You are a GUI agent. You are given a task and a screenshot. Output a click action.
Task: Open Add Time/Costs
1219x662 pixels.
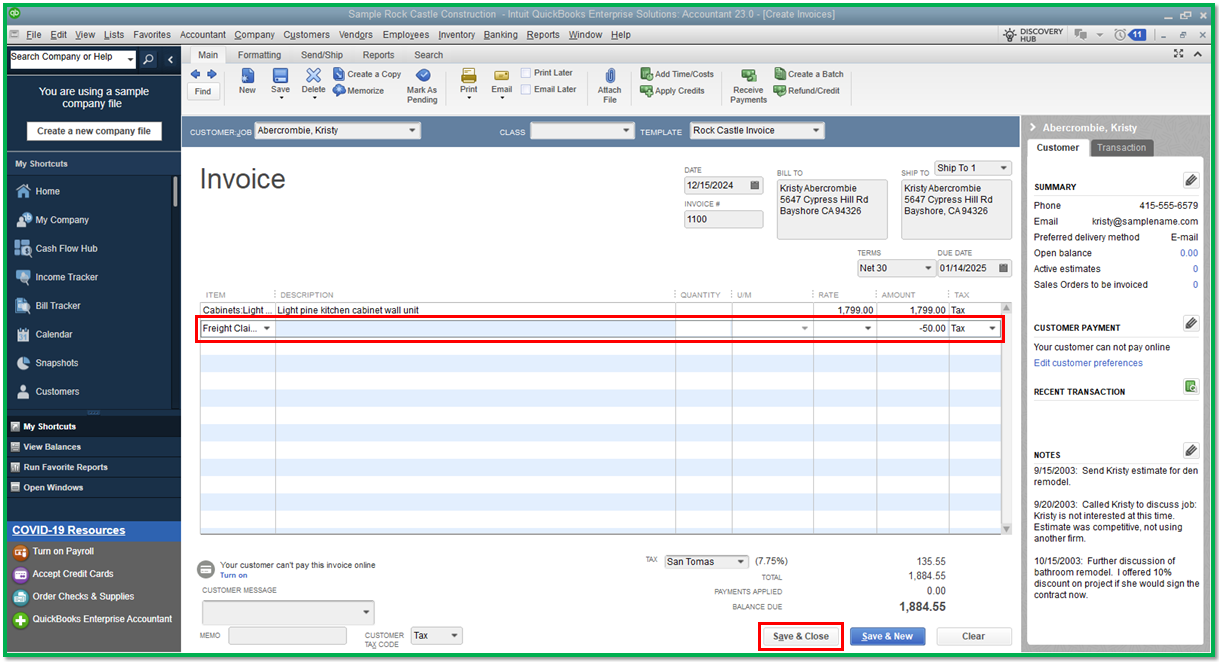(x=677, y=74)
